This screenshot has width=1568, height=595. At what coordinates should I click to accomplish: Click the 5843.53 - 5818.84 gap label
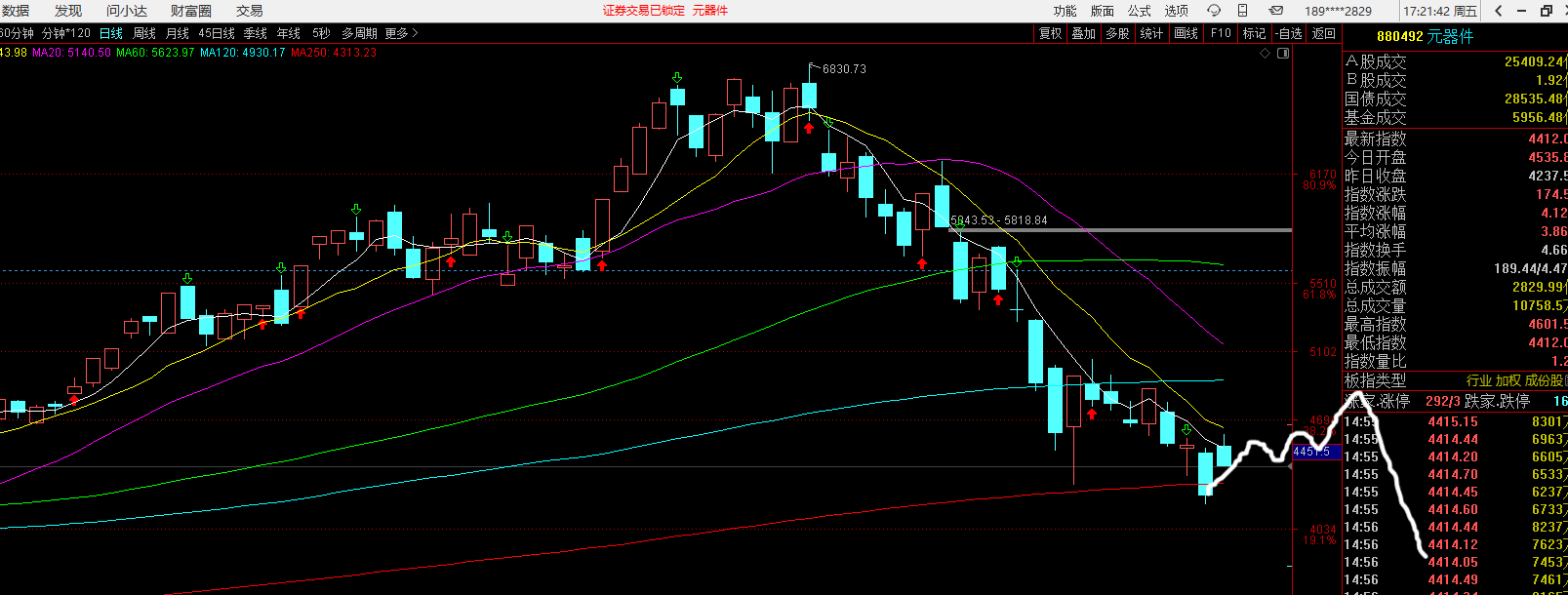coord(999,220)
